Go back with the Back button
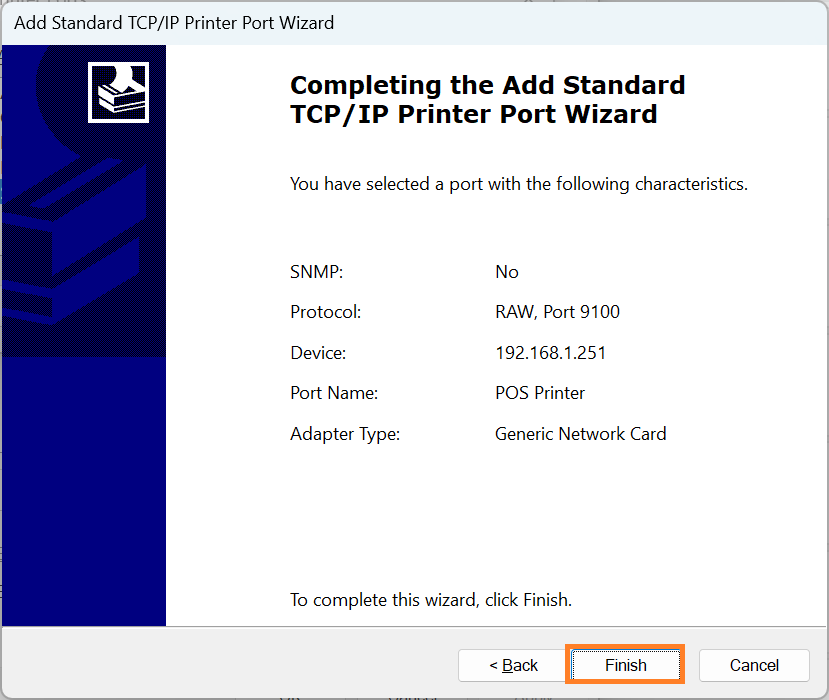The width and height of the screenshot is (829, 700). click(x=513, y=665)
